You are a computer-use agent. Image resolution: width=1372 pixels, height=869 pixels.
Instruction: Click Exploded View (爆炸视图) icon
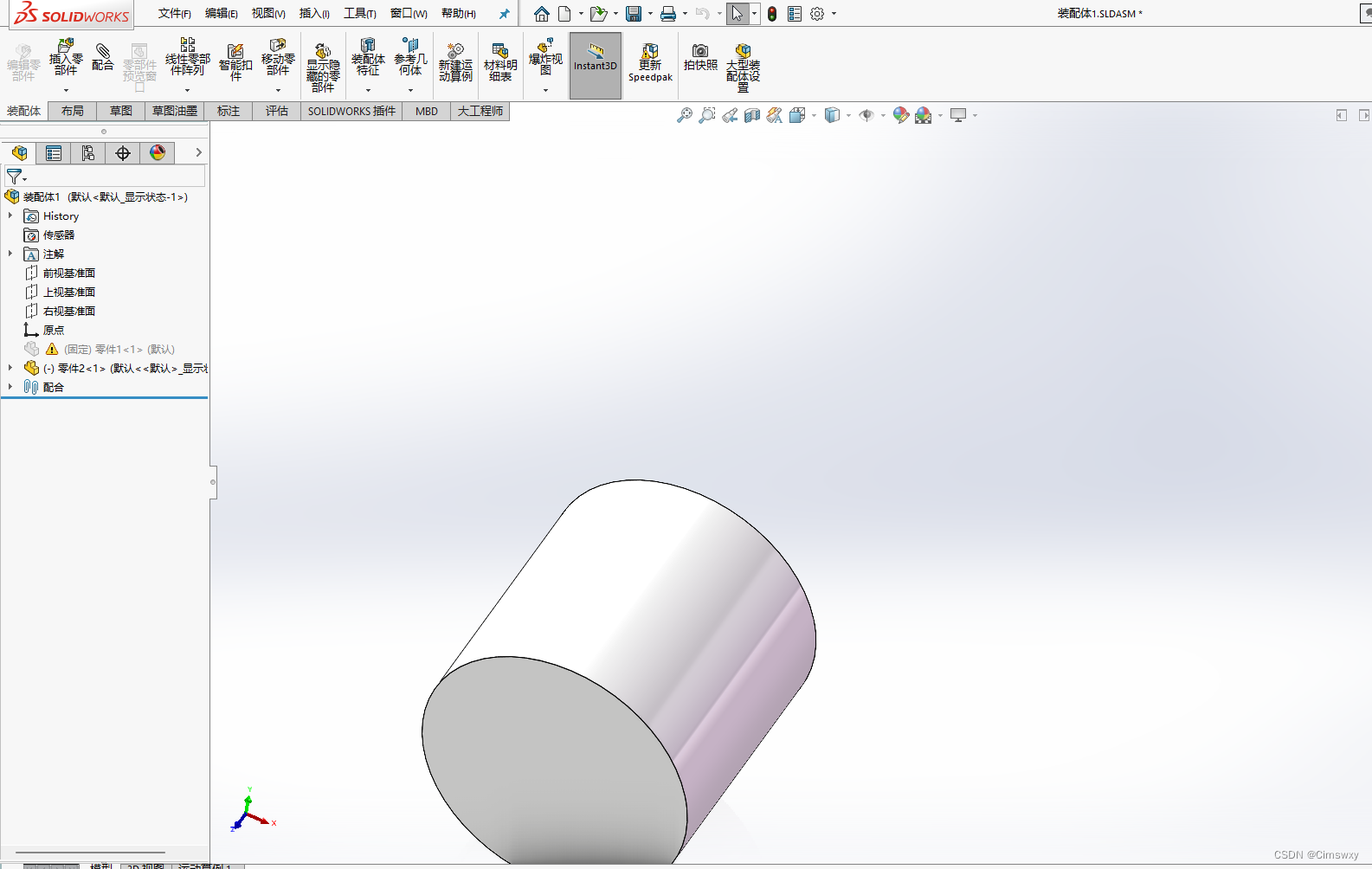(x=545, y=58)
